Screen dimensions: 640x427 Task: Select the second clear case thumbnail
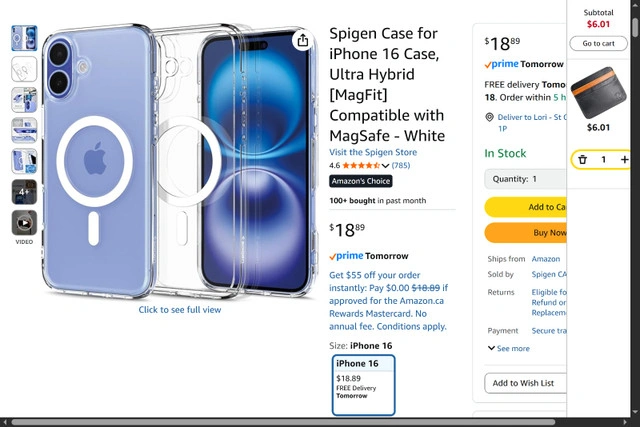pyautogui.click(x=24, y=69)
